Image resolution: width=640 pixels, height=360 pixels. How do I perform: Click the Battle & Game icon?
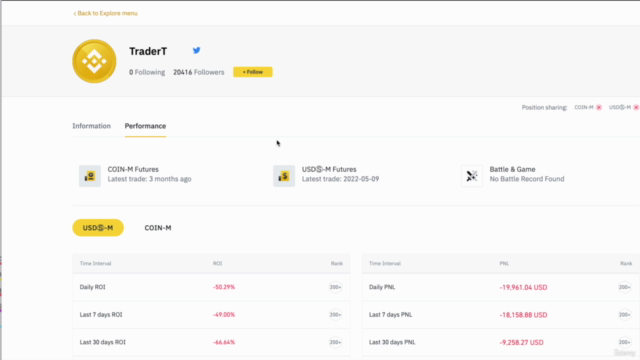(472, 176)
